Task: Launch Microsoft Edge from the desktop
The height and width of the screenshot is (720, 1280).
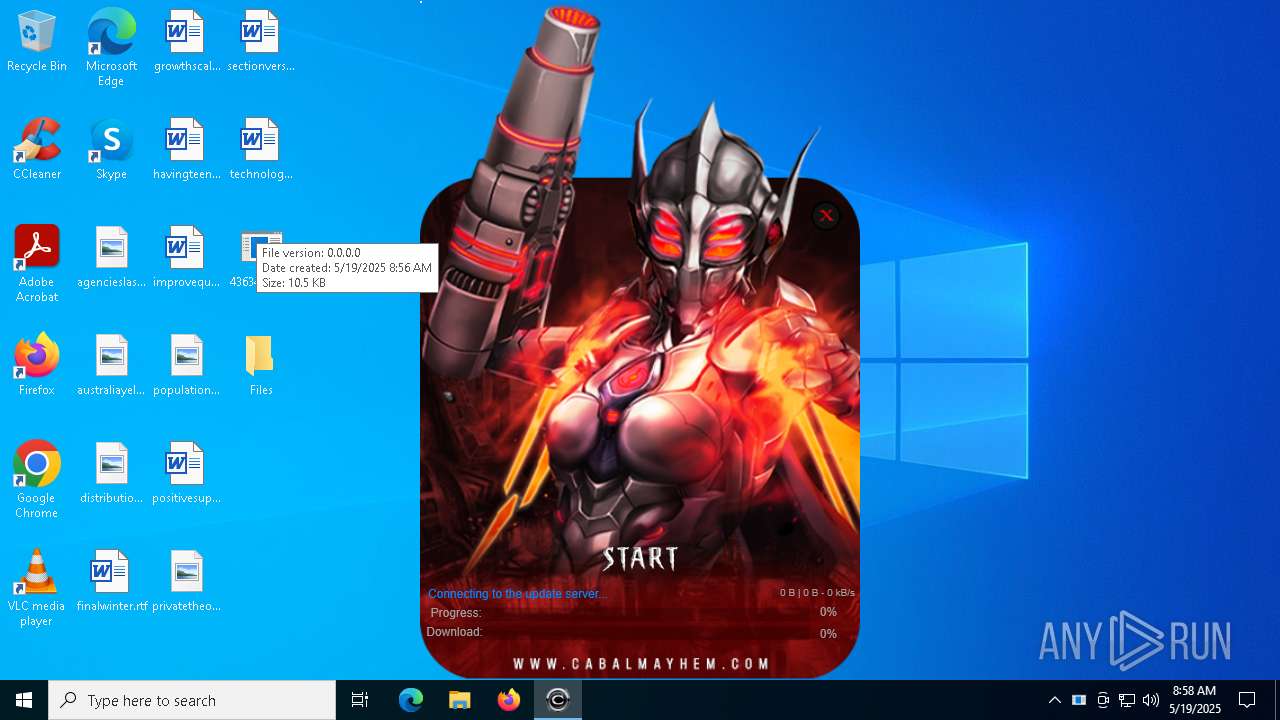Action: coord(111,47)
